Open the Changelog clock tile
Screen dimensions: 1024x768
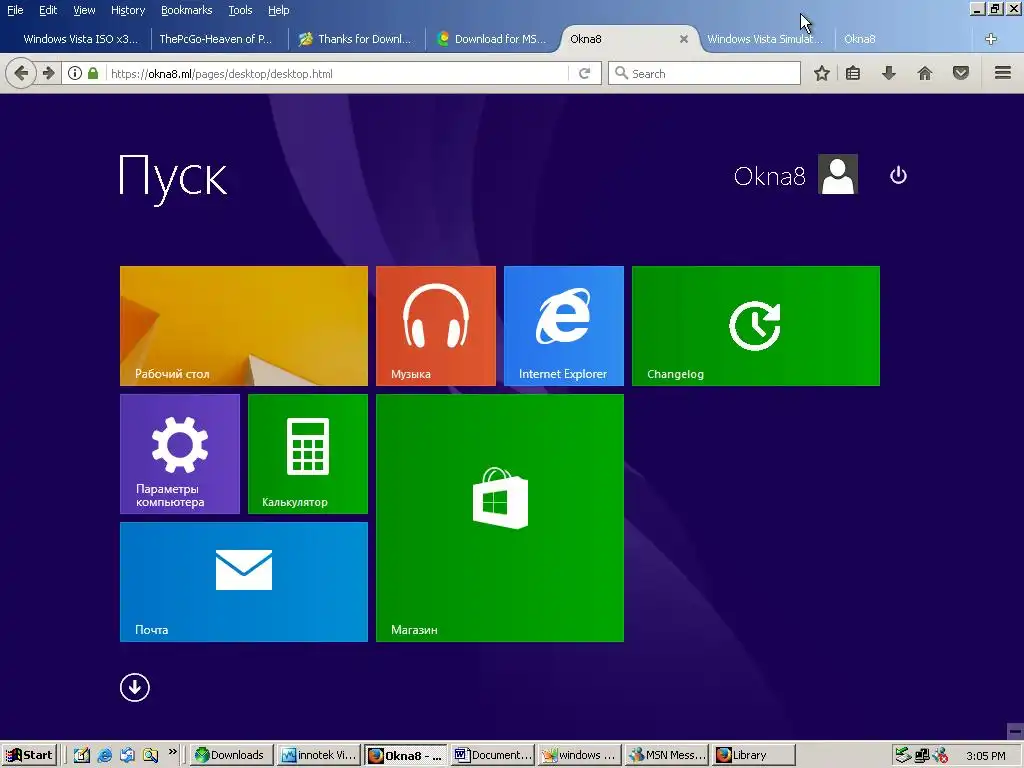coord(756,326)
